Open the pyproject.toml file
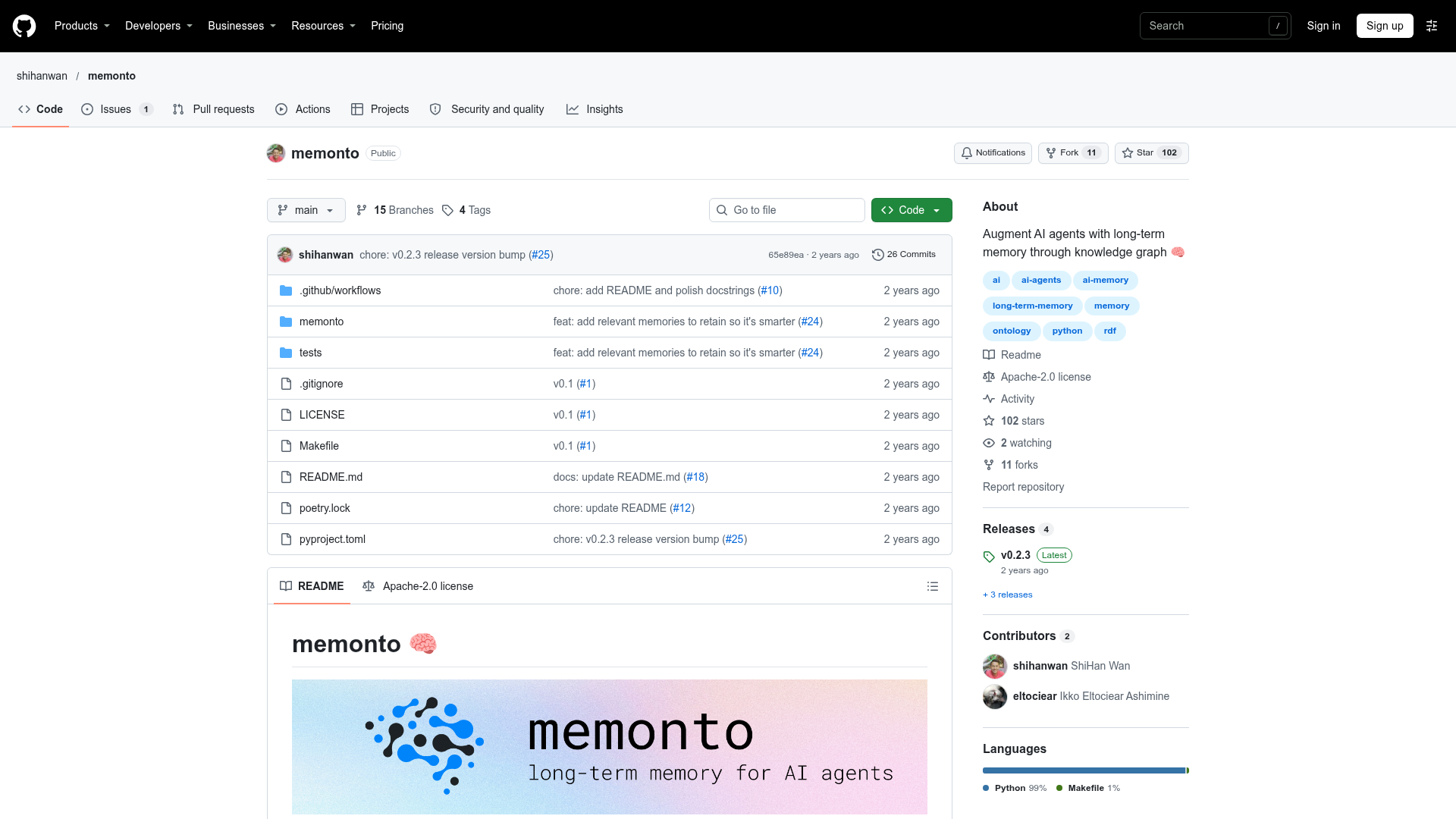Image resolution: width=1456 pixels, height=819 pixels. pyautogui.click(x=332, y=539)
